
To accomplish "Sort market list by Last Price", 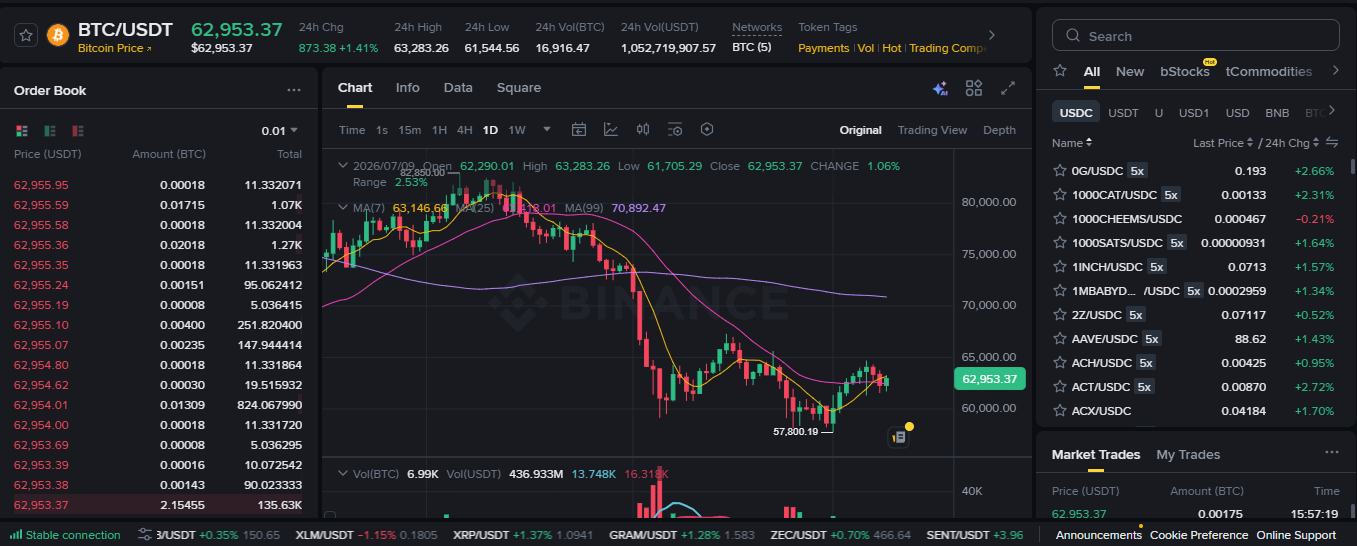I will 1222,143.
